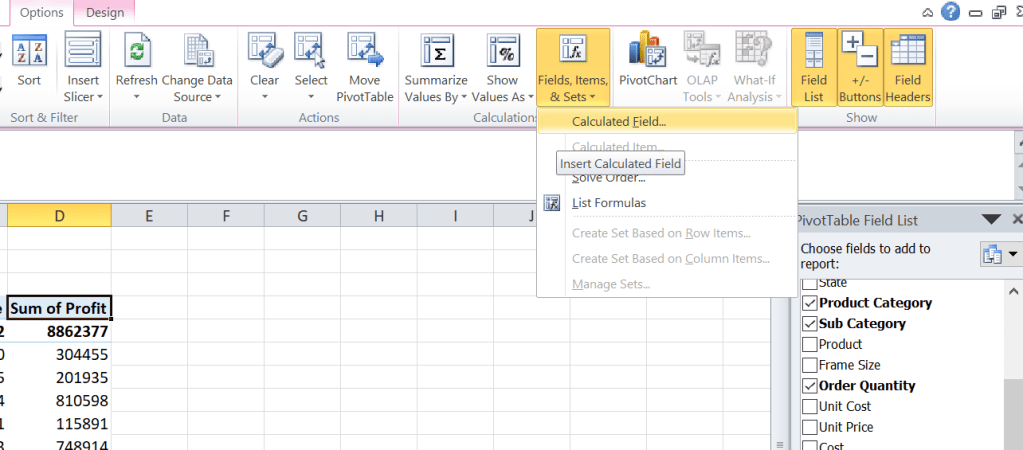The image size is (1023, 450).
Task: Check the Unit Cost field checkbox
Action: click(x=809, y=407)
